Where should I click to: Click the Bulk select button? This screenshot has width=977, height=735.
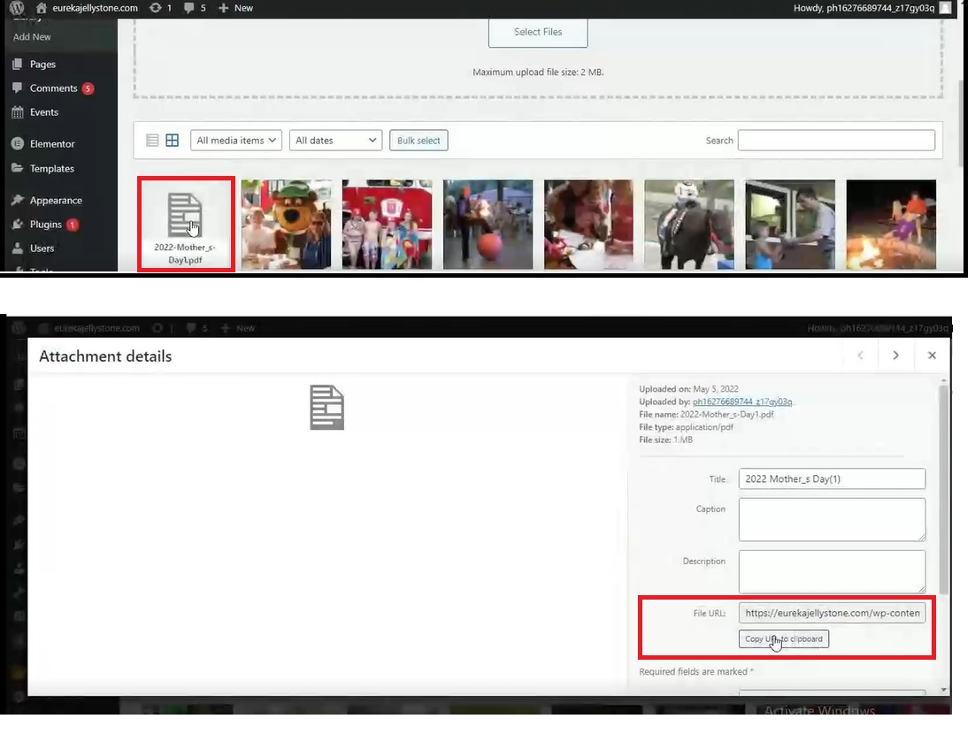[419, 140]
